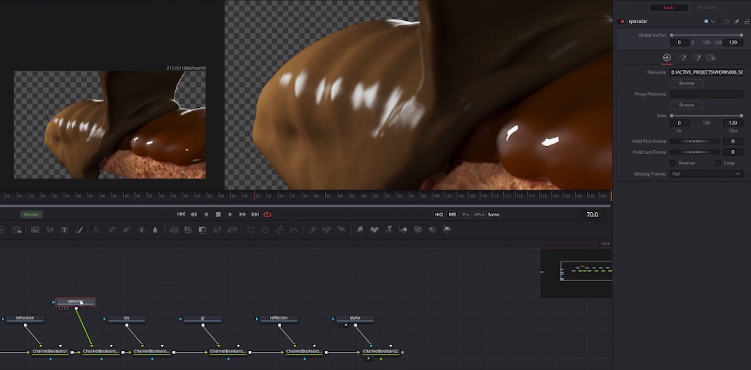Add a Merge node from toolbar

coord(174,230)
